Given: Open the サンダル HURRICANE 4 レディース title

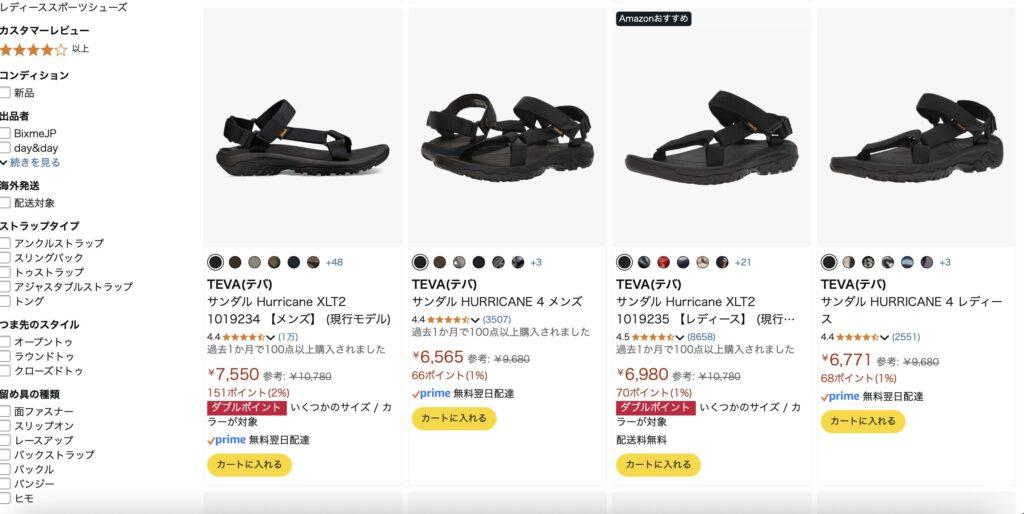Looking at the screenshot, I should (x=912, y=310).
